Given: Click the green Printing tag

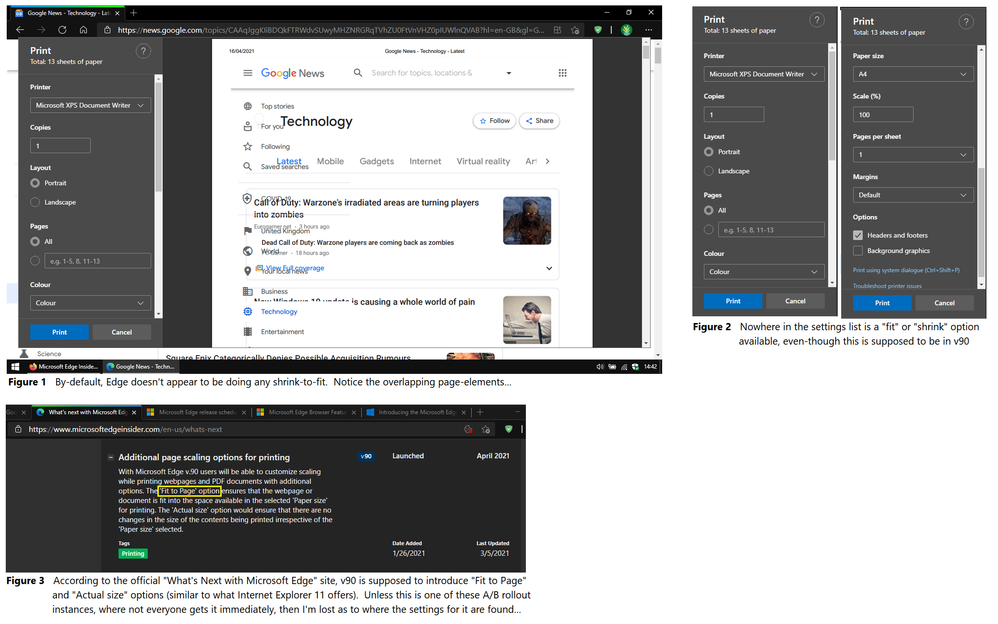Looking at the screenshot, I should 132,554.
